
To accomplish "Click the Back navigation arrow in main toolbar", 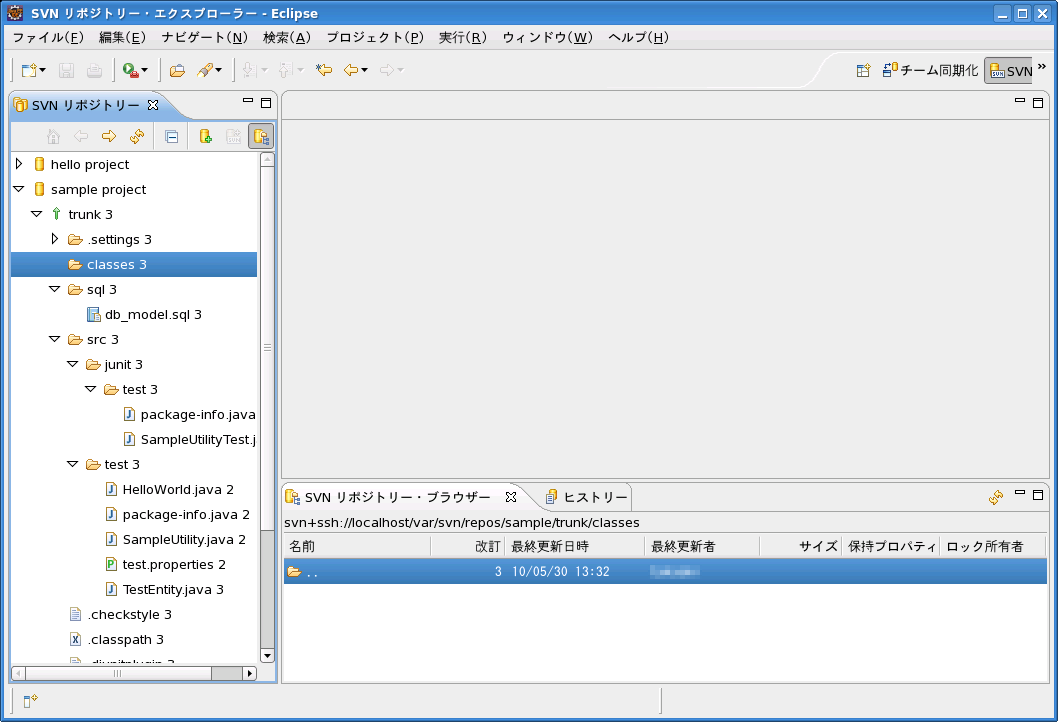I will [351, 70].
